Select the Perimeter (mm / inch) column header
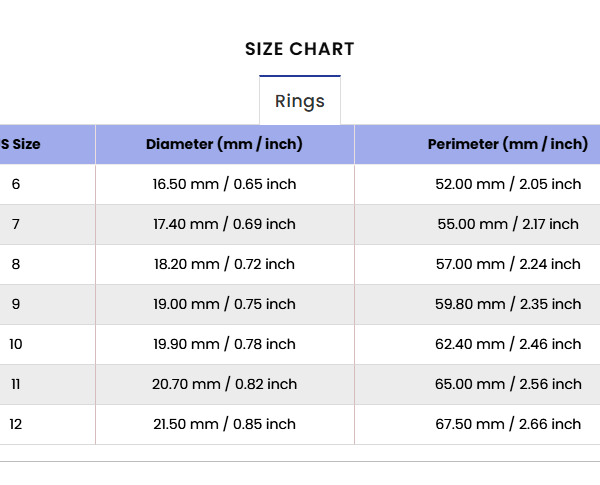 tap(508, 144)
